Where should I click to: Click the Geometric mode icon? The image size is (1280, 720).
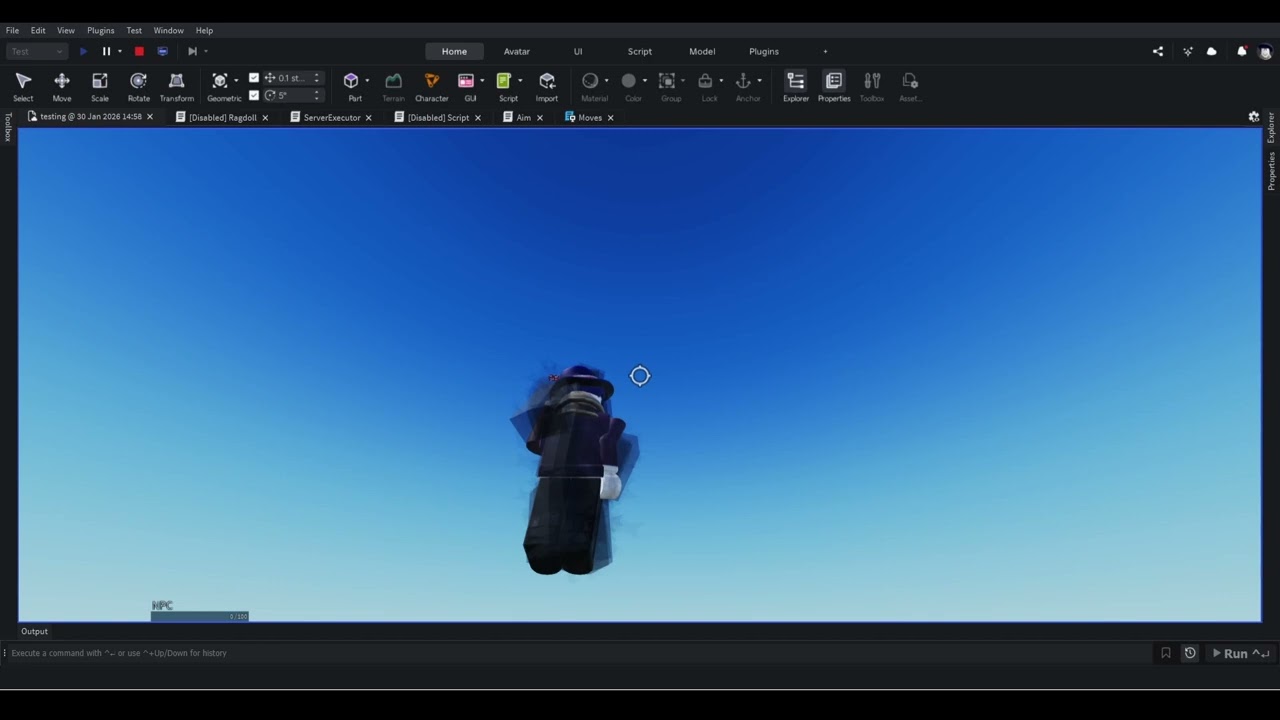220,81
